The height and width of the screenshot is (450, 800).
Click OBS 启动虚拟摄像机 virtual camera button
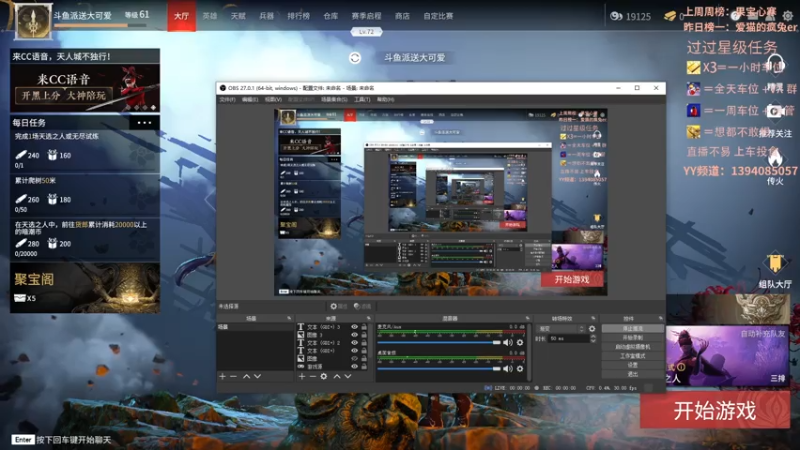coord(633,347)
